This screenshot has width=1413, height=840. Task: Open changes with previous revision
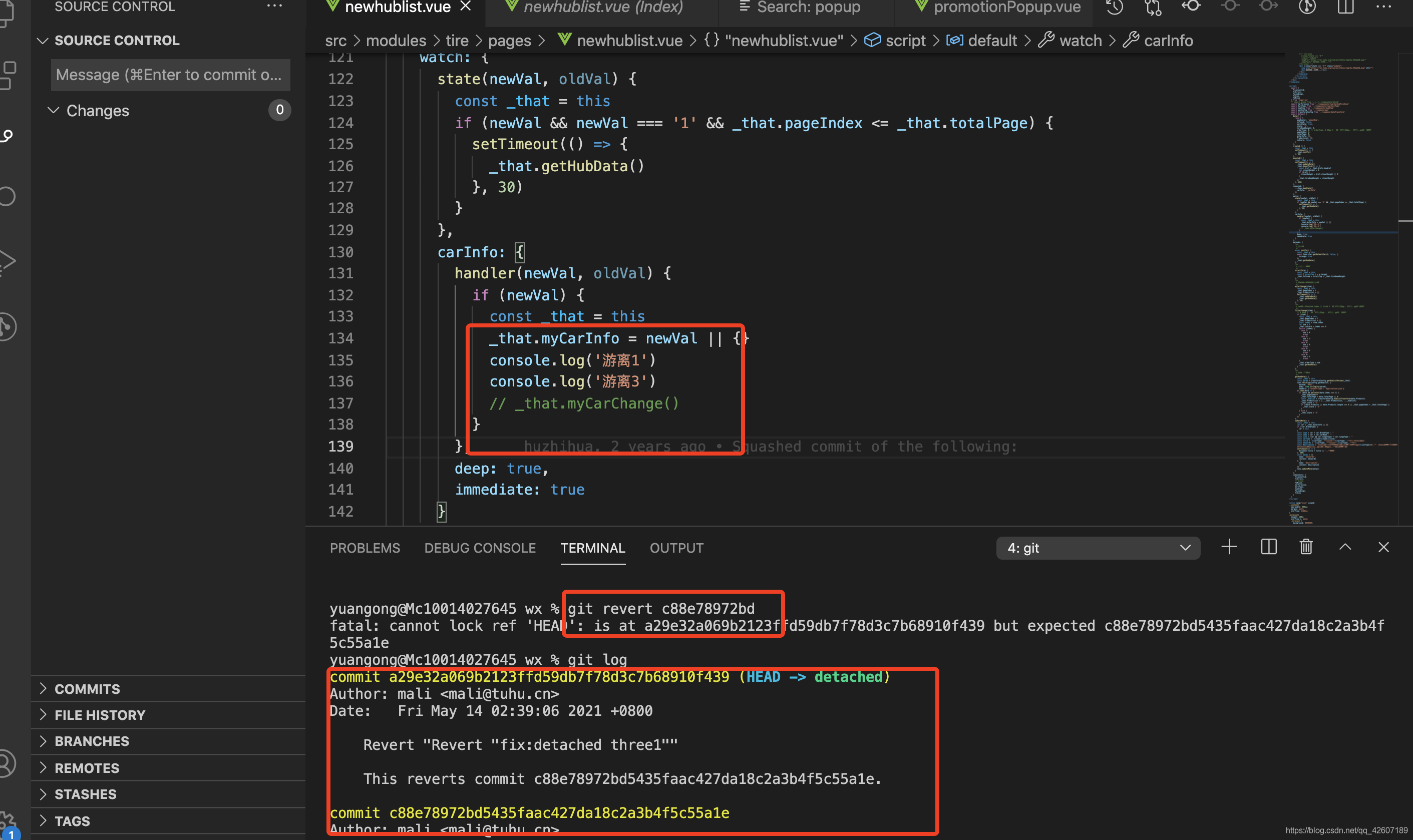click(x=1191, y=6)
